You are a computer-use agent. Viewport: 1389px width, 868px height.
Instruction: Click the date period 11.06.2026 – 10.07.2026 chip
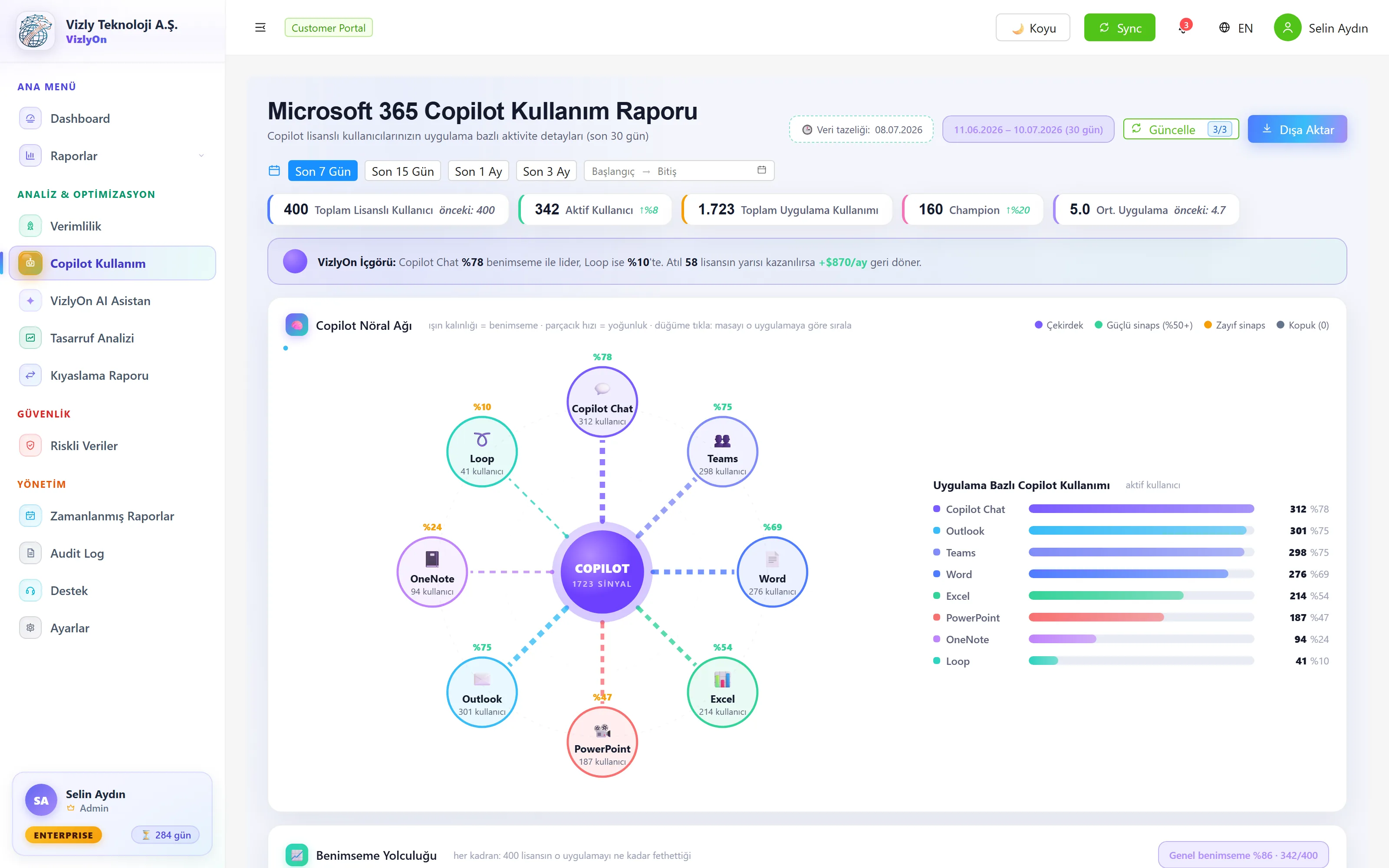1028,129
